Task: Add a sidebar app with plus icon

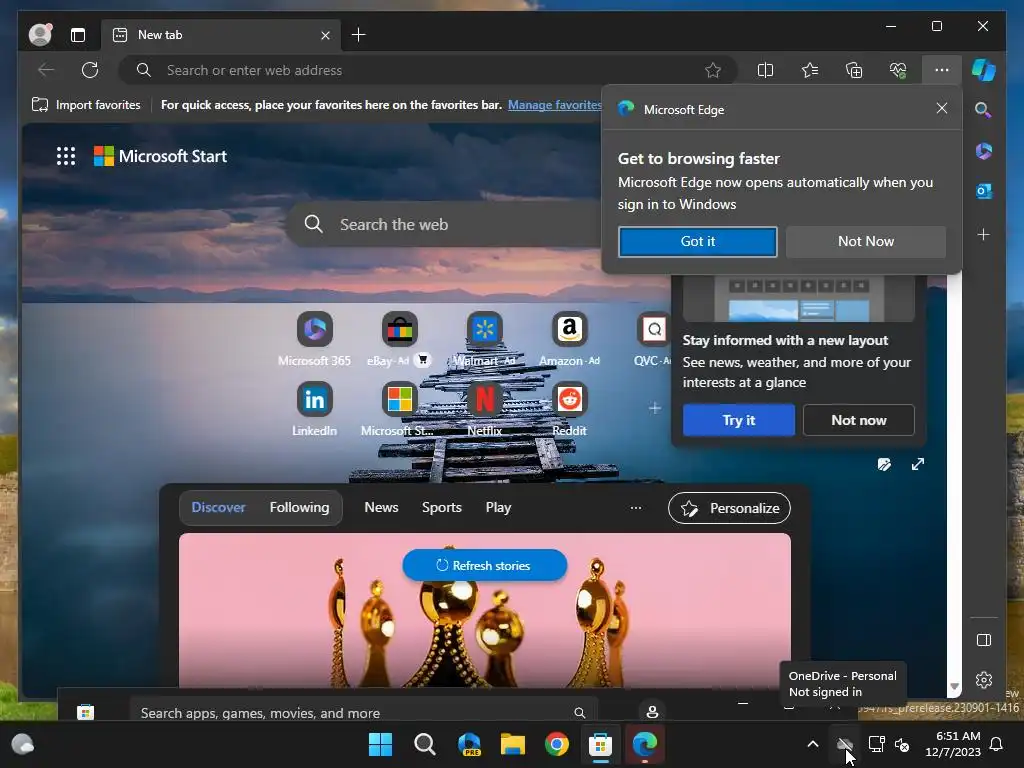Action: click(984, 234)
